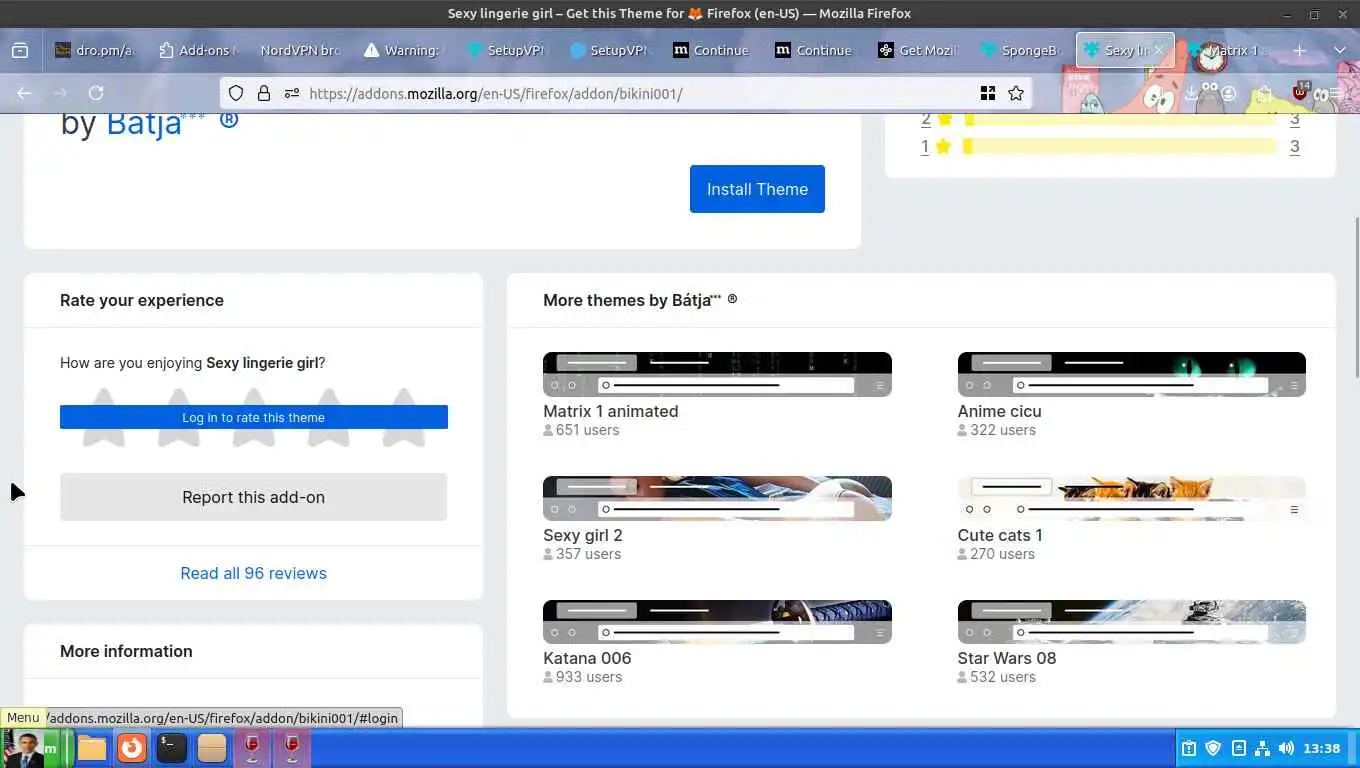Screen dimensions: 1360x768
Task: Click the 13:38 clock in the panel
Action: click(1322, 748)
